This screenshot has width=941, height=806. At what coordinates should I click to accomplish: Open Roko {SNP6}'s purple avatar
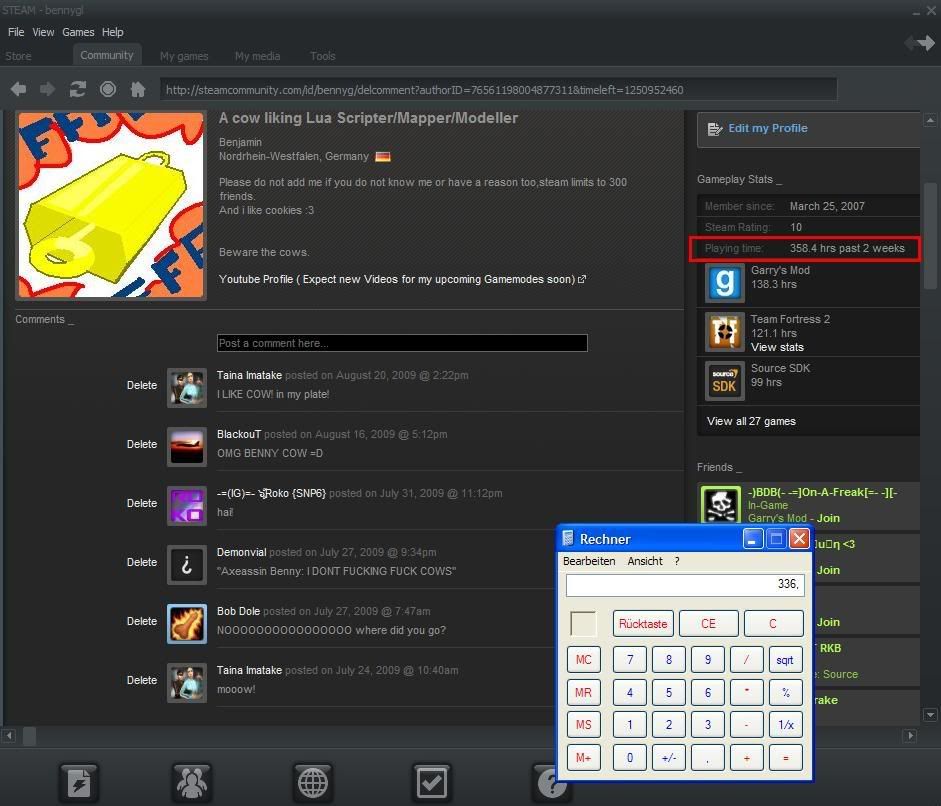(187, 505)
